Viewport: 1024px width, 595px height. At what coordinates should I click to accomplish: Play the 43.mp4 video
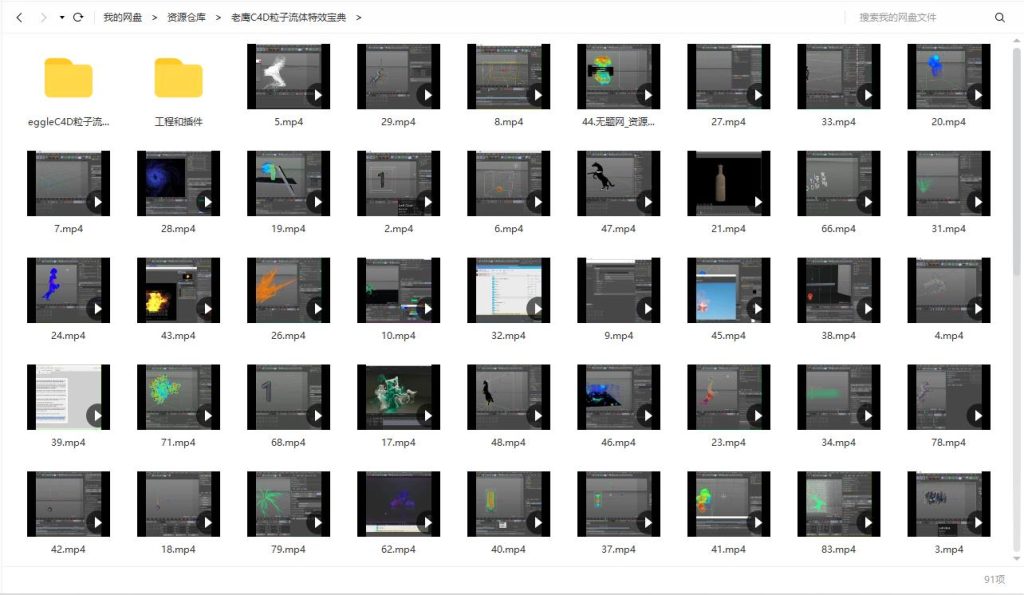pos(206,309)
